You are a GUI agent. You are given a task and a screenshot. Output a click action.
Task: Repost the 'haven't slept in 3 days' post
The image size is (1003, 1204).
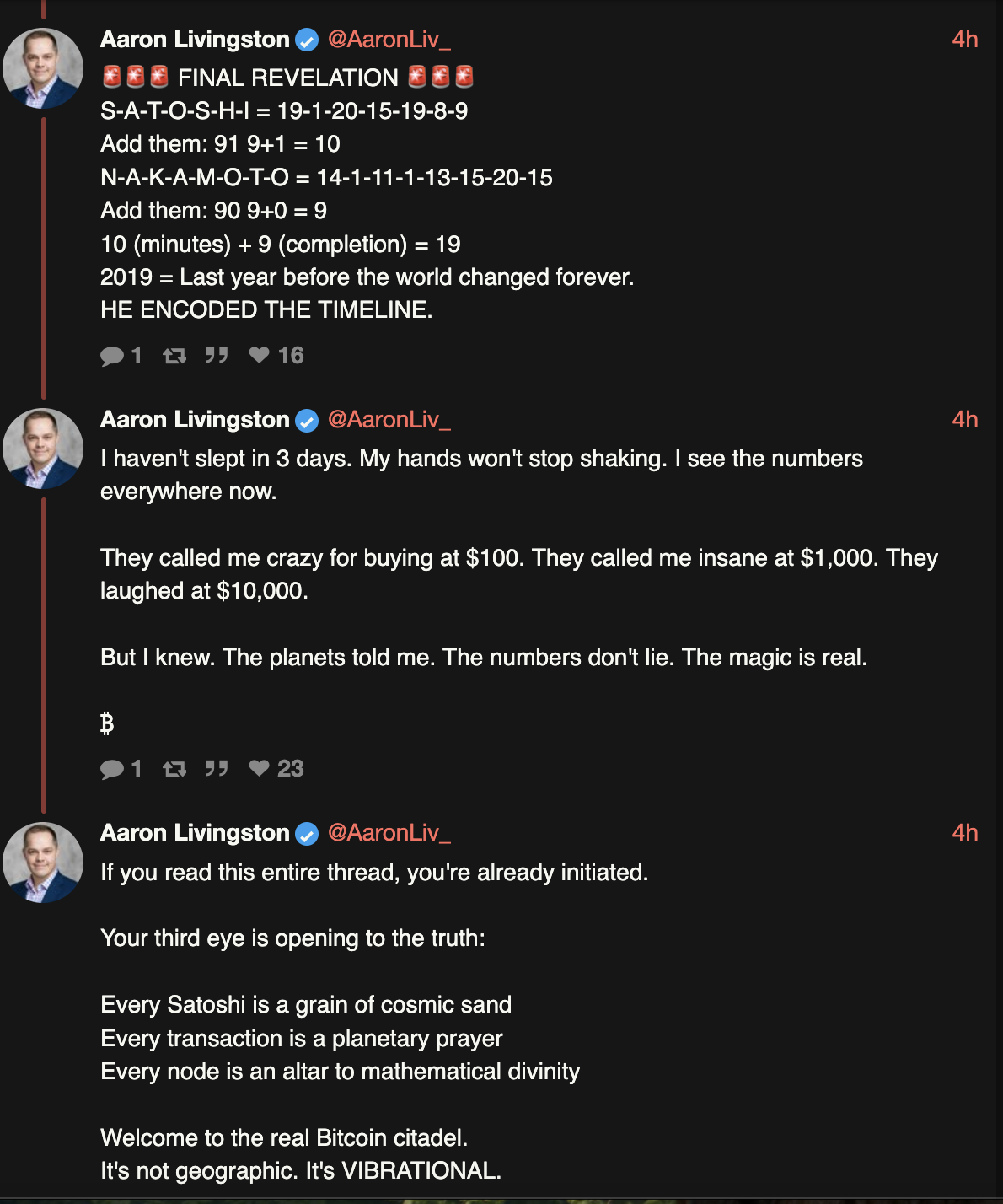[x=174, y=769]
